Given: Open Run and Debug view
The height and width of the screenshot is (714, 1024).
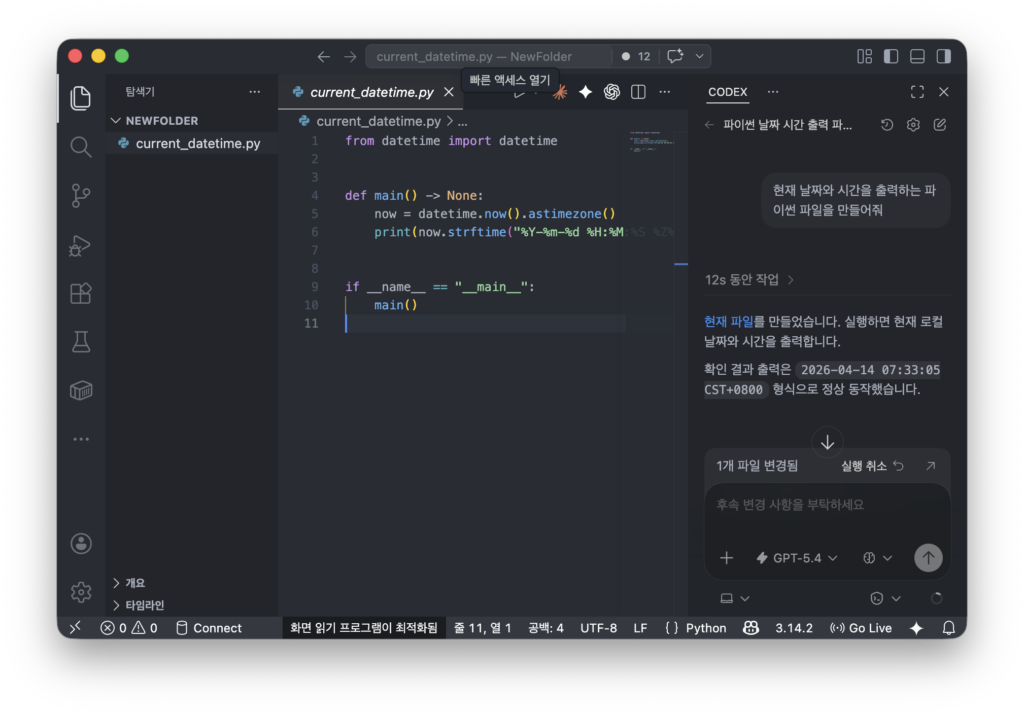Looking at the screenshot, I should pyautogui.click(x=80, y=246).
